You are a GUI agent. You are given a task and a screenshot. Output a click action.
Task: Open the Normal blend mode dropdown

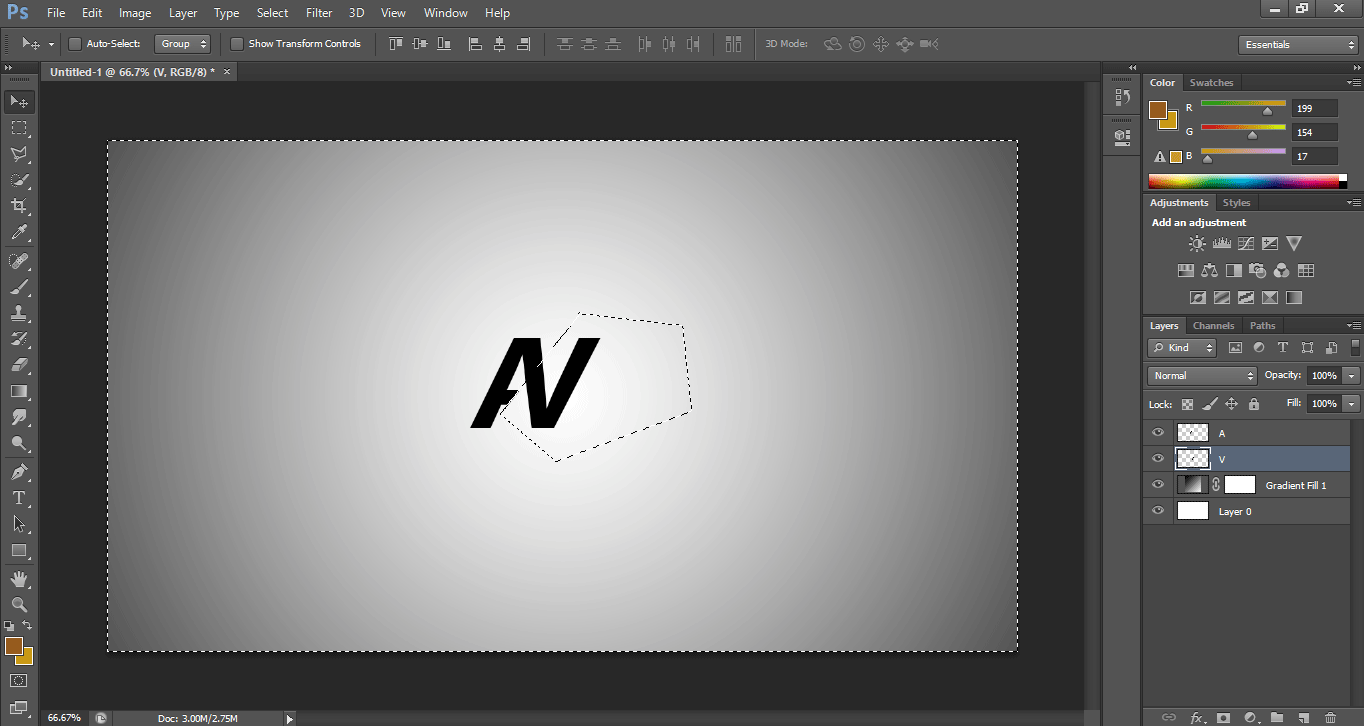(1201, 375)
